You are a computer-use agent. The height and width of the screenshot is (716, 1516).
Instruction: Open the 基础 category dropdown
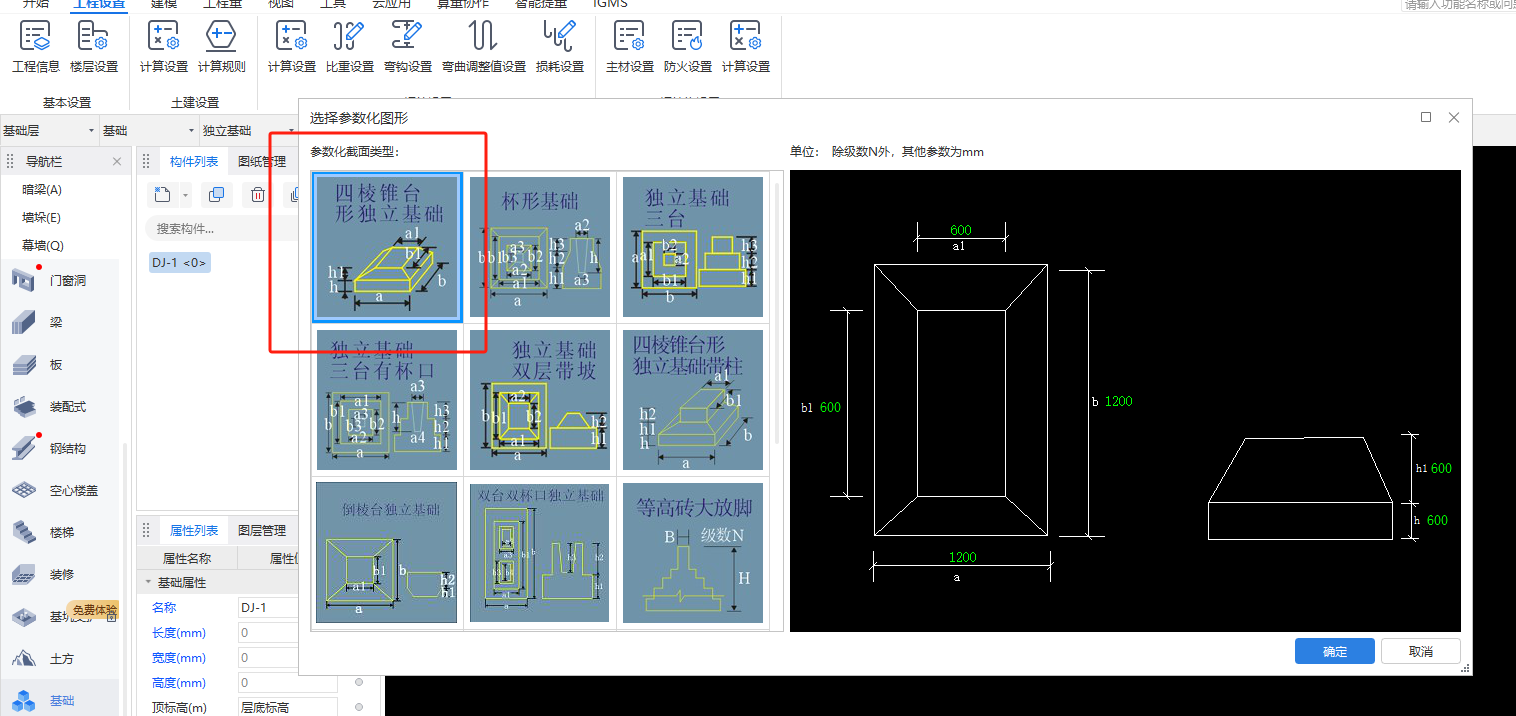[x=149, y=131]
